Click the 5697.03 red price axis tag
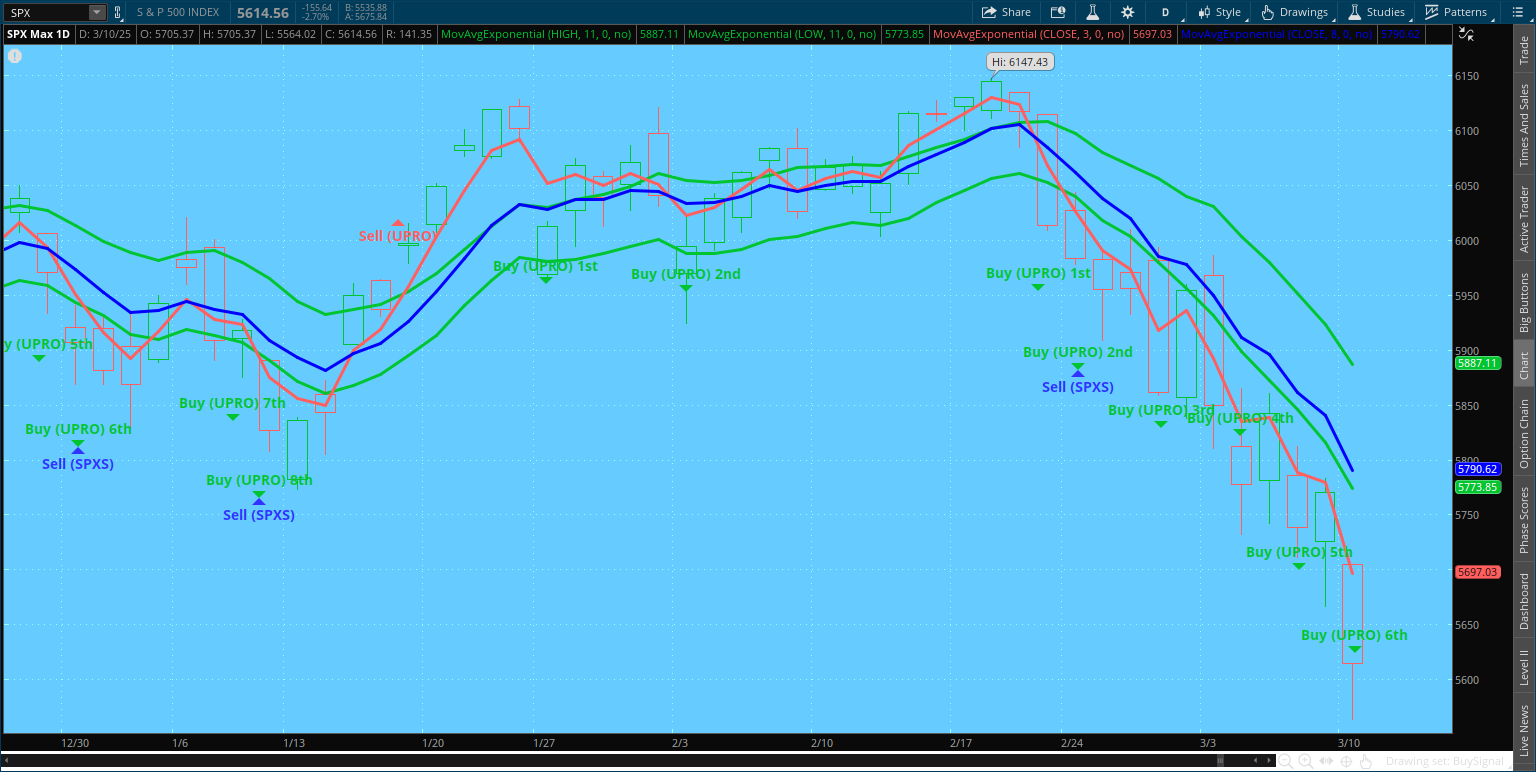1536x772 pixels. click(x=1476, y=572)
